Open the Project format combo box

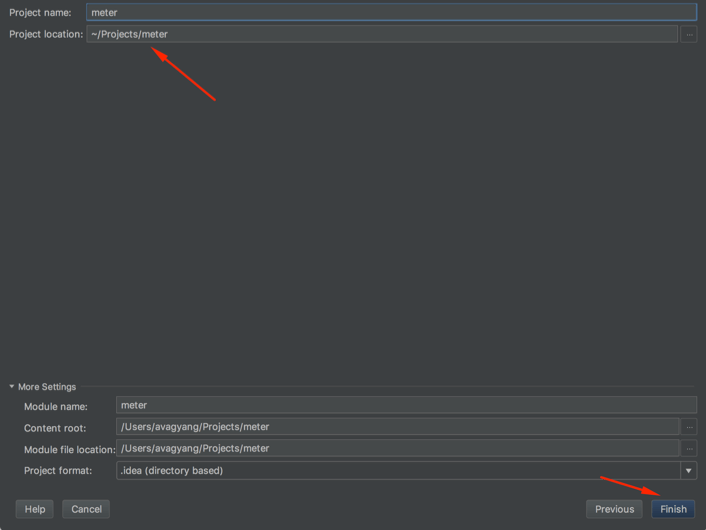(x=397, y=470)
